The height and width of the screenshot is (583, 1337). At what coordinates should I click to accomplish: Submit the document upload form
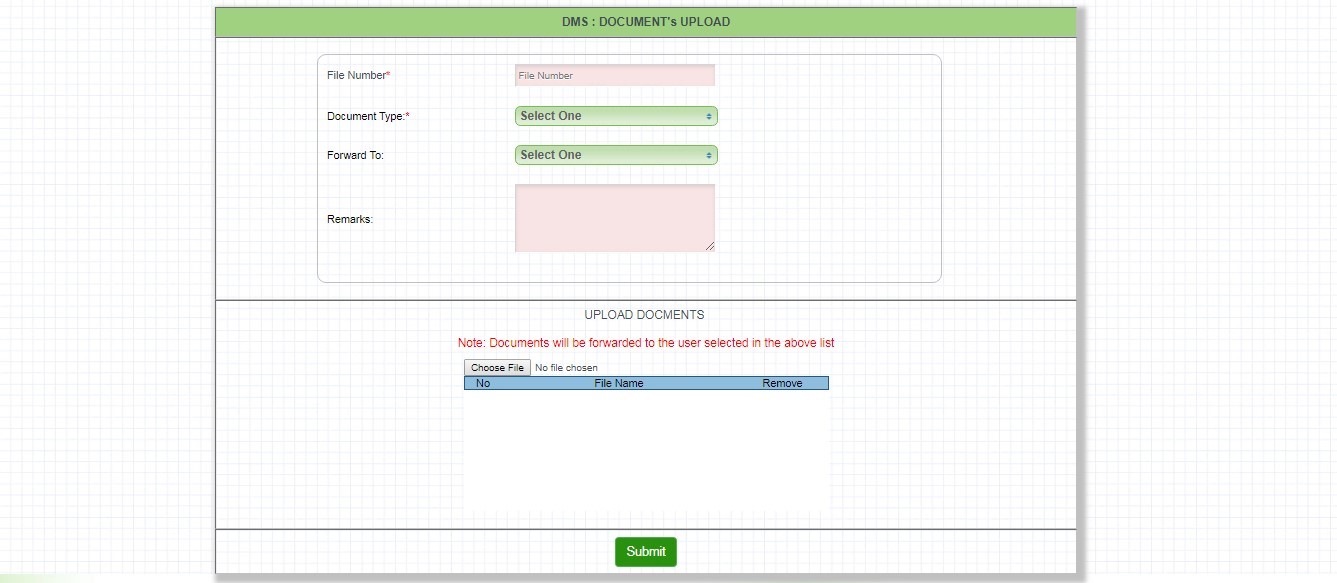645,551
